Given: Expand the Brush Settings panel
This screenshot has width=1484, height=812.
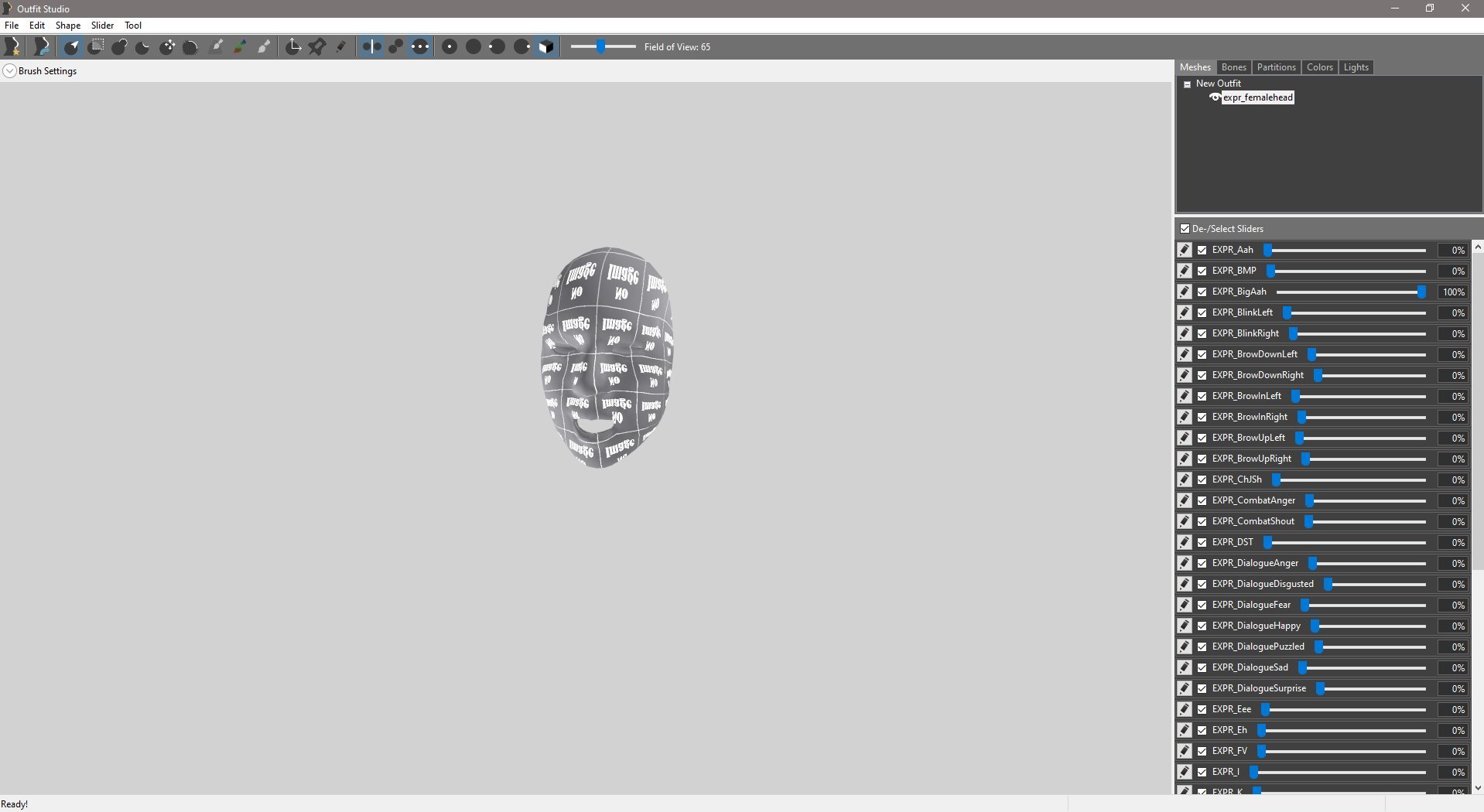Looking at the screenshot, I should (10, 71).
